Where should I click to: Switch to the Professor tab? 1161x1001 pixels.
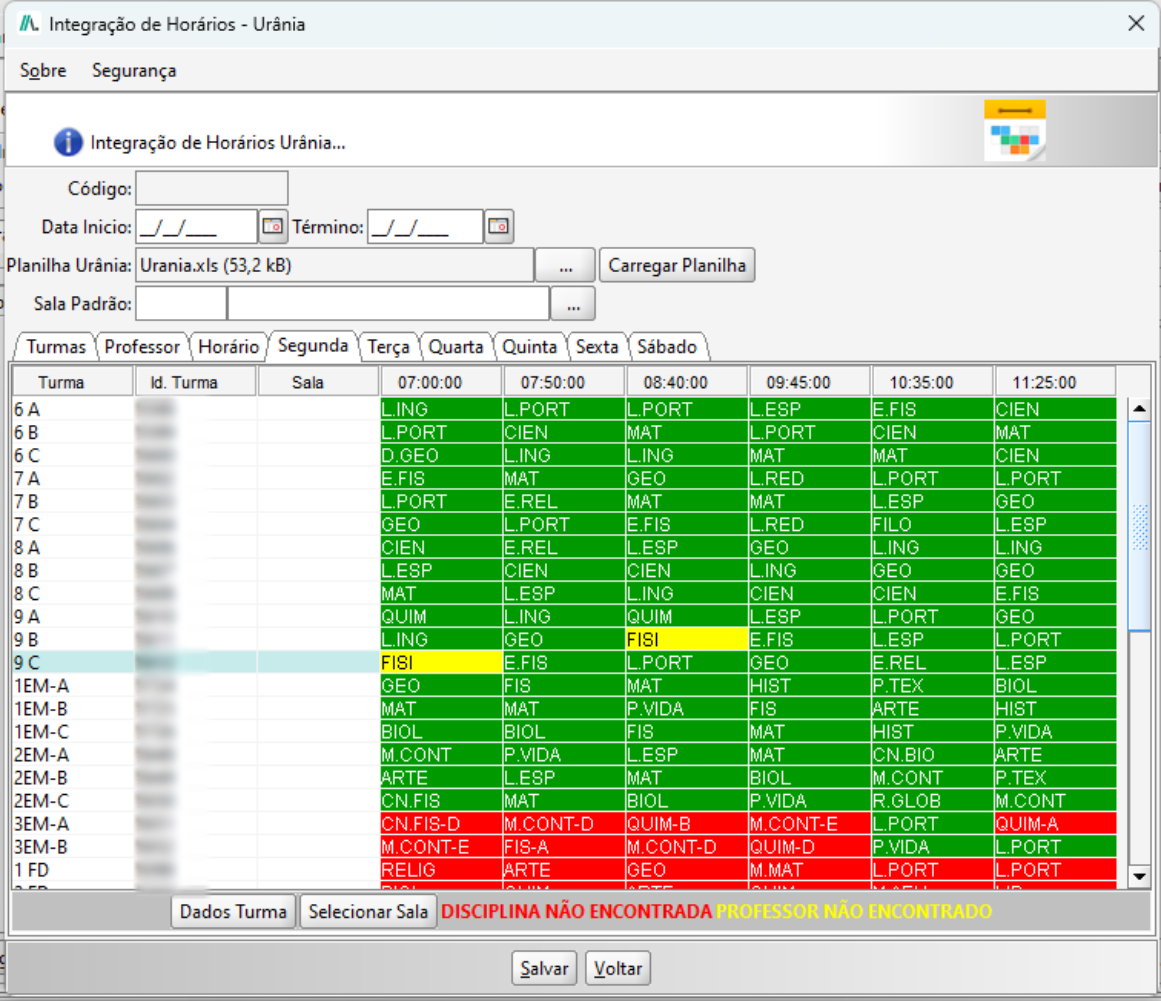(x=142, y=346)
